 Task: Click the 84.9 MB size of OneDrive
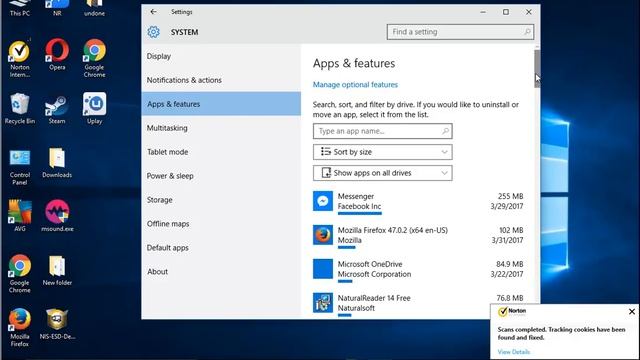click(x=509, y=264)
